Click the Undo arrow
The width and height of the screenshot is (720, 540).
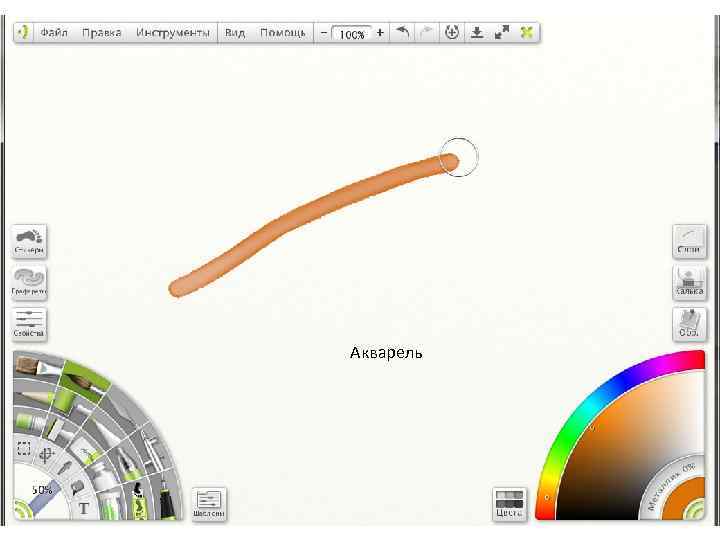[x=402, y=33]
